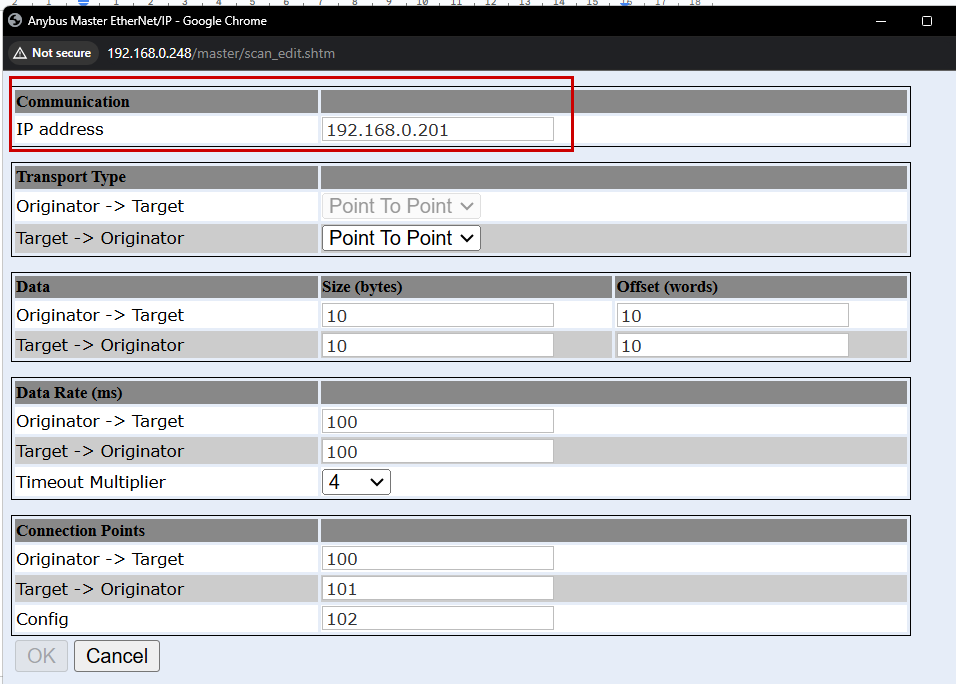
Task: Edit Target -> Originator data rate field
Action: click(x=437, y=451)
